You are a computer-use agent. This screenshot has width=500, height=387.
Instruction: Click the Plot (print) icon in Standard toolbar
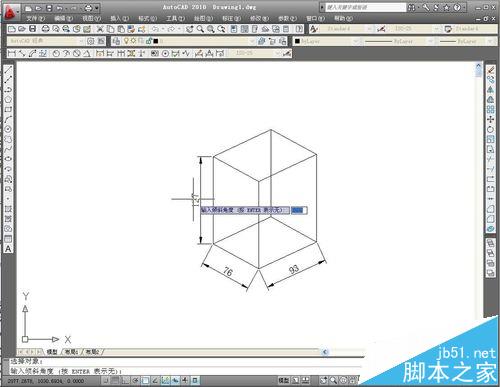[45, 29]
